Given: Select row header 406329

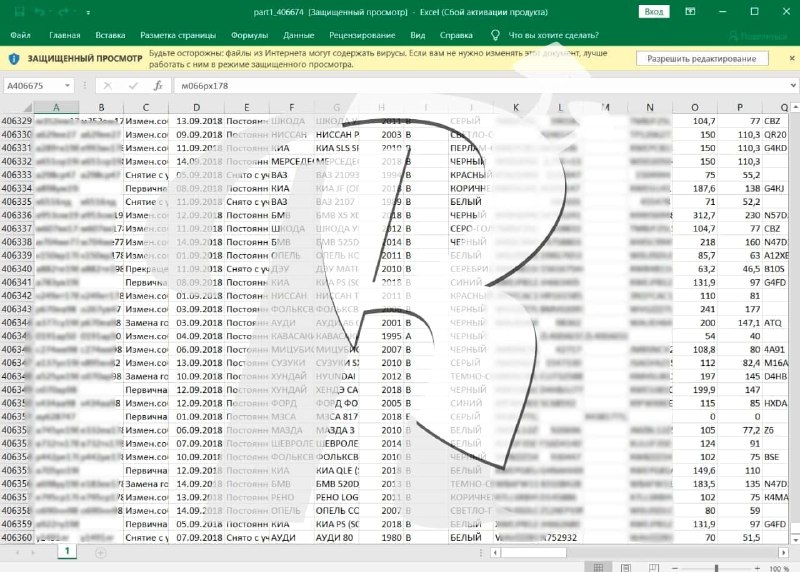Looking at the screenshot, I should [x=17, y=121].
